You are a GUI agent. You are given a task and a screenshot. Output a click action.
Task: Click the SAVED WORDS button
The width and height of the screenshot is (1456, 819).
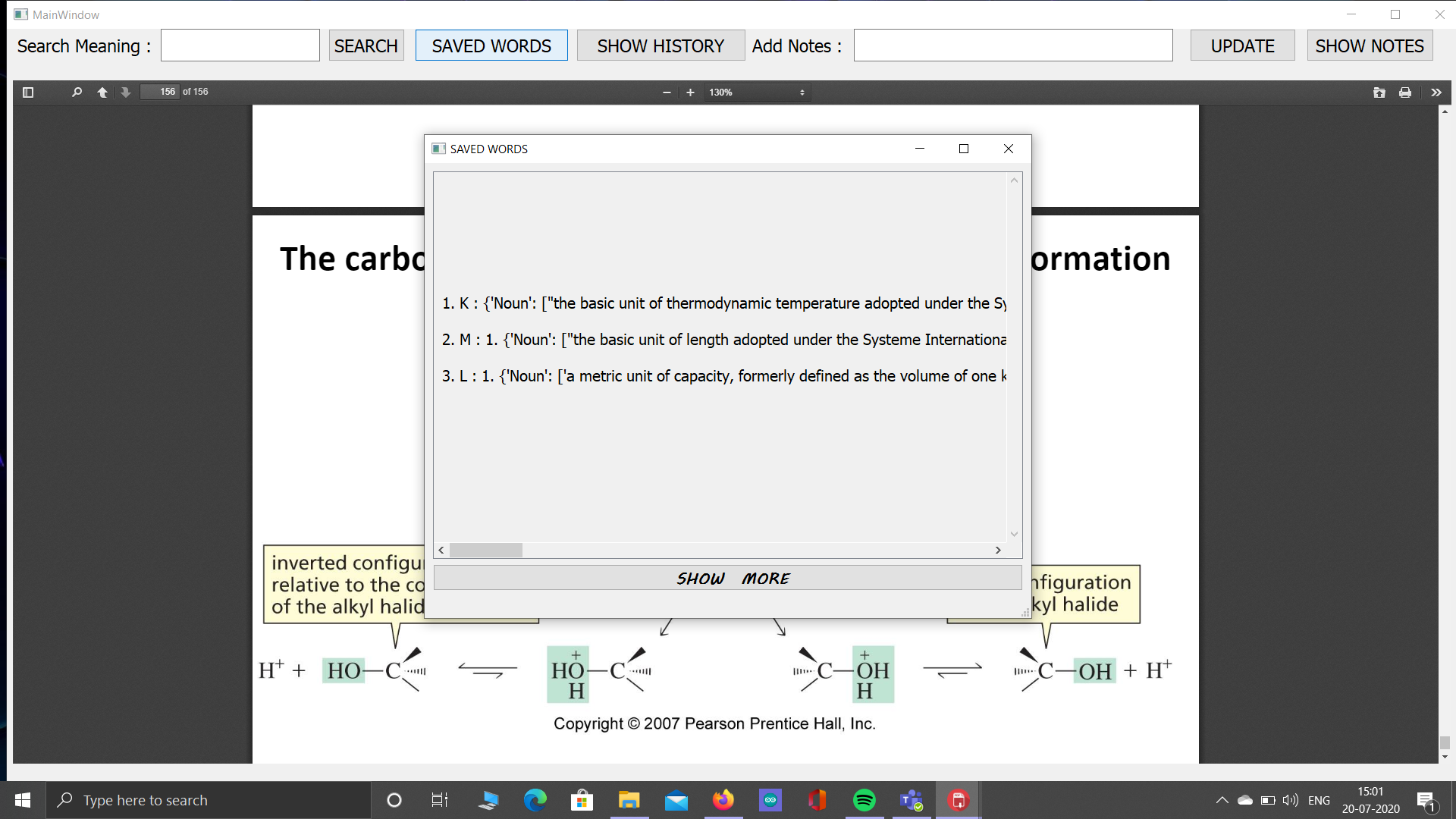491,46
